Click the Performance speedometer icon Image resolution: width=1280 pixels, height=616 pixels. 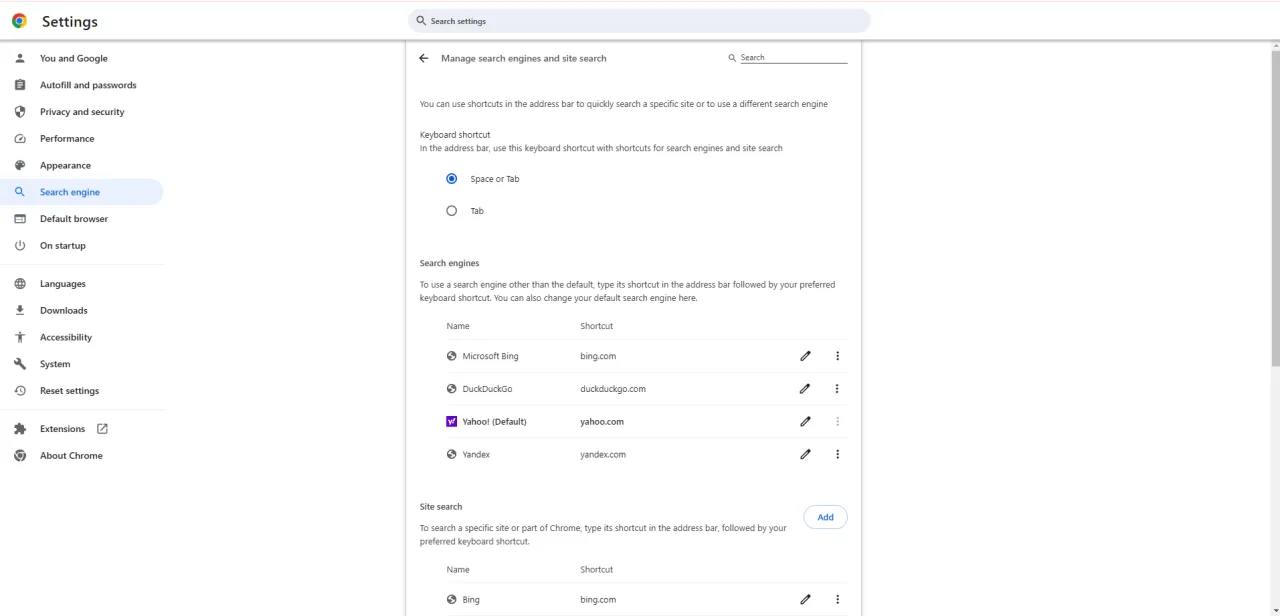point(21,138)
